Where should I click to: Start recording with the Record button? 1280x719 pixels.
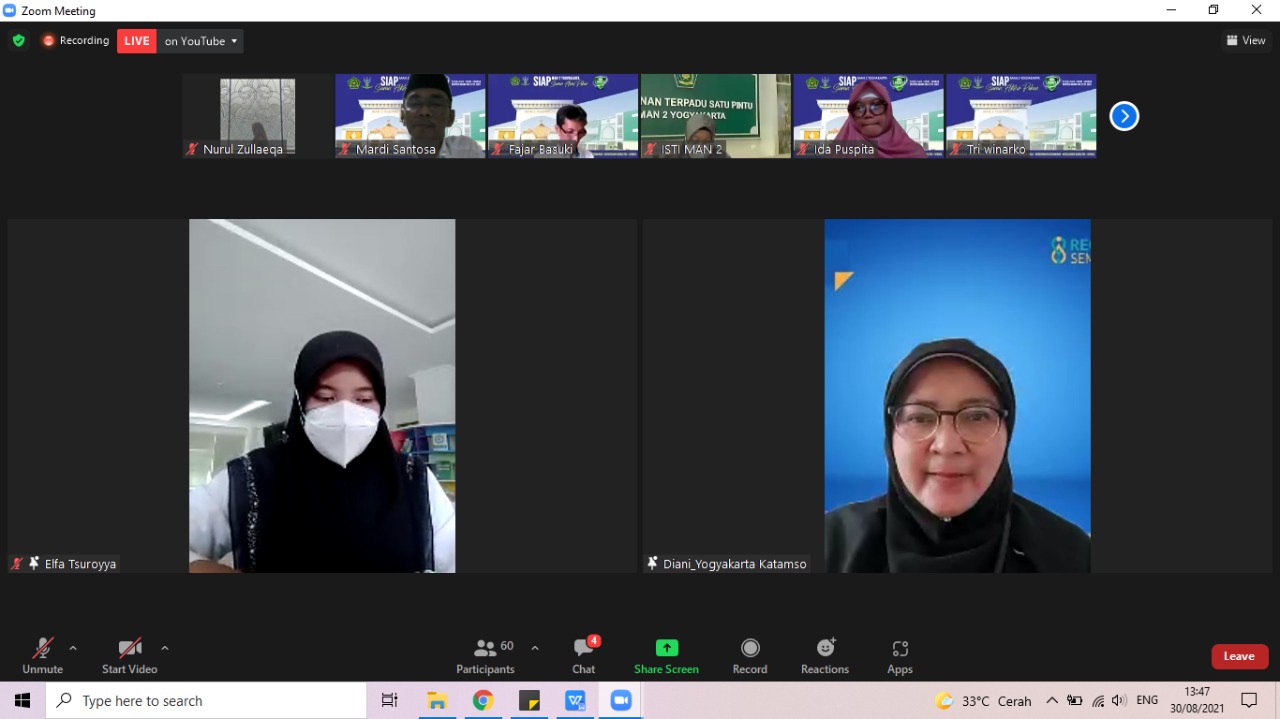[x=750, y=656]
